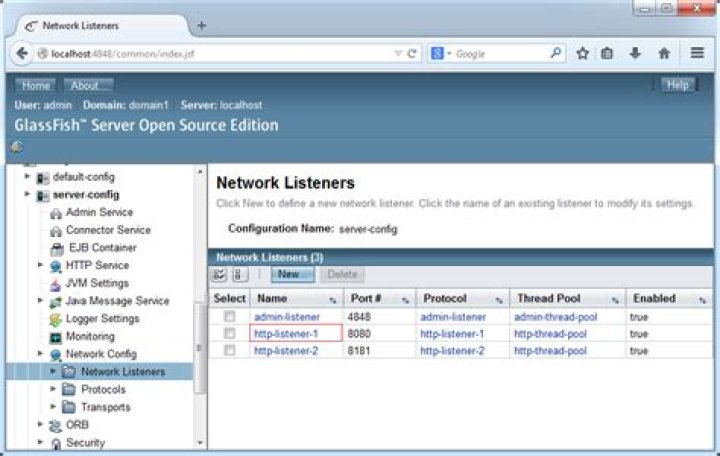
Task: Click the About button in header
Action: [88, 85]
